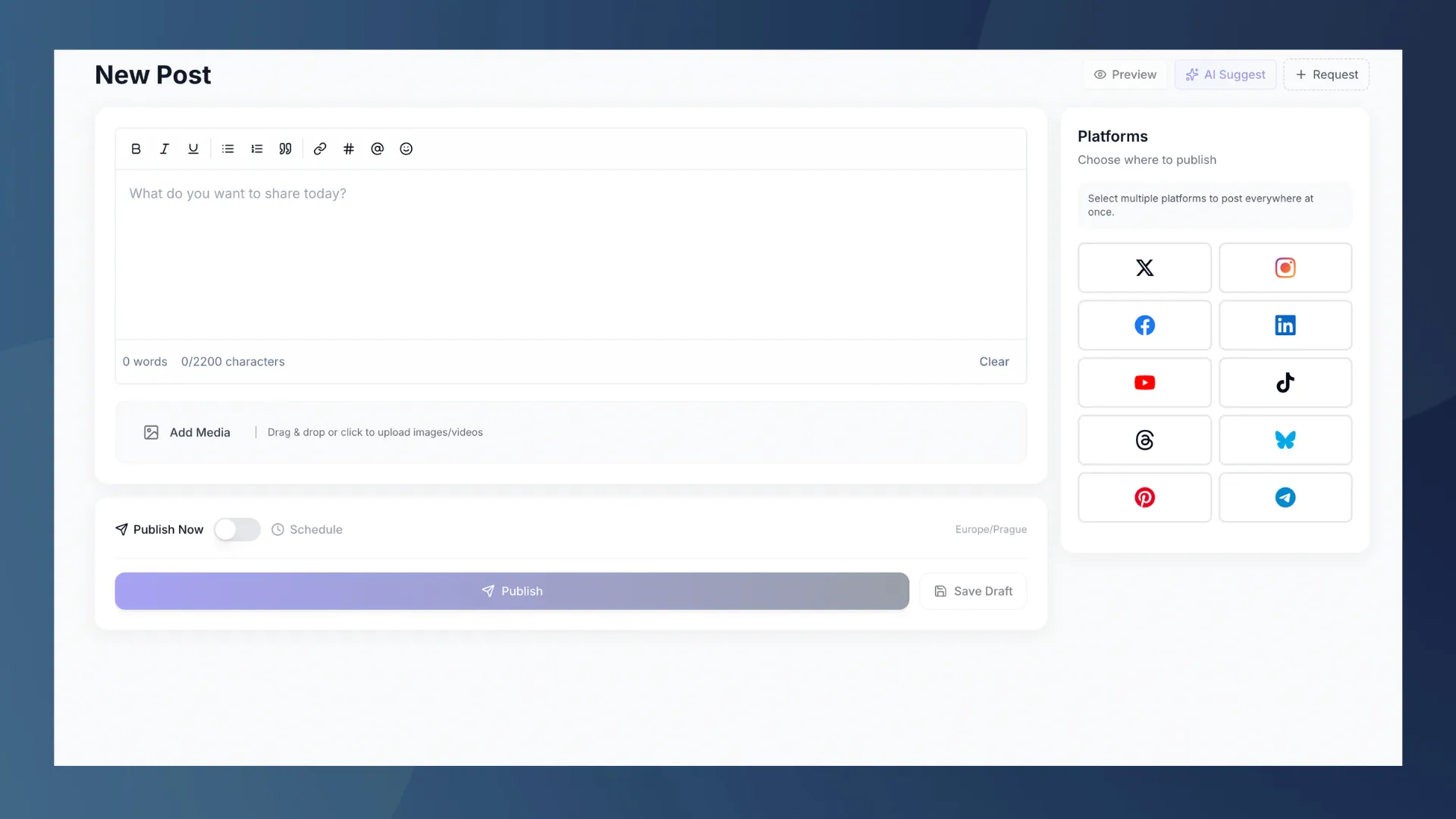Click the Preview button
Screen dimensions: 1456x819
coord(1125,74)
